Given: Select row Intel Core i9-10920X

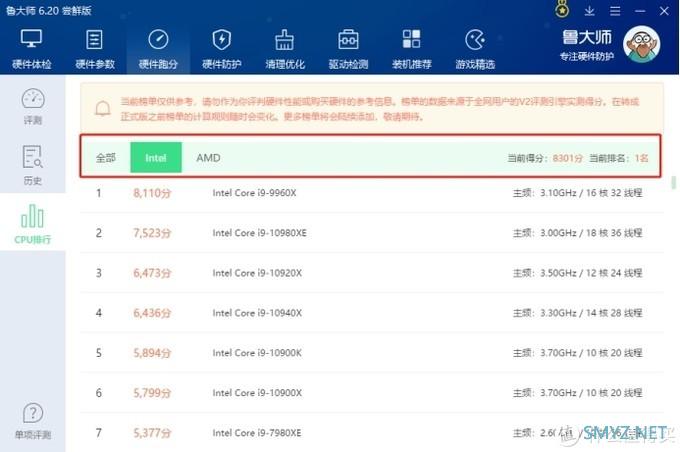Looking at the screenshot, I should click(x=372, y=273).
